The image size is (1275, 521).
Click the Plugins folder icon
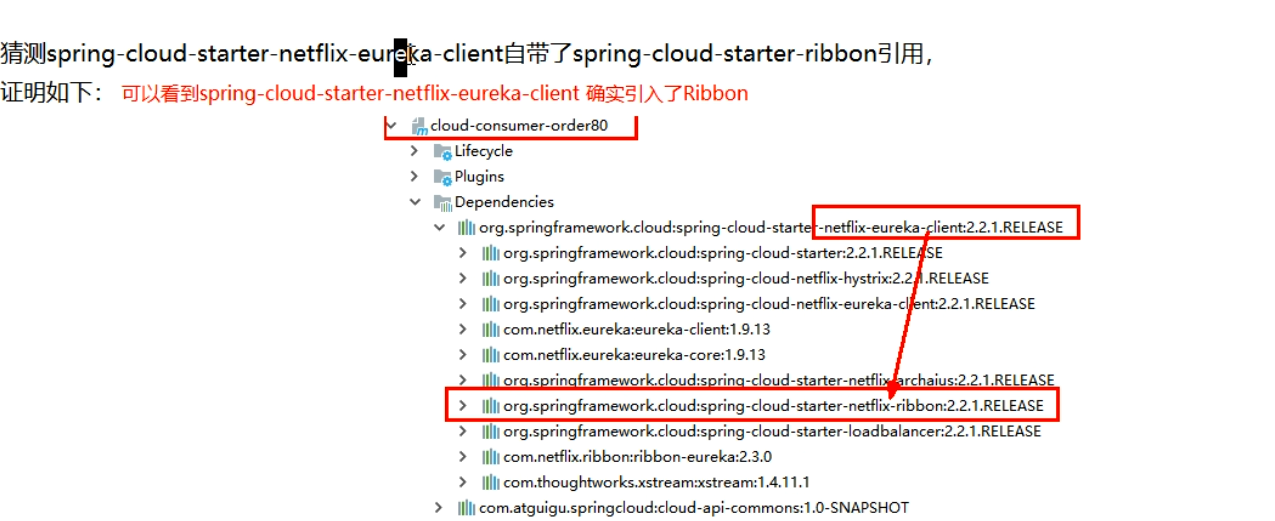click(442, 177)
